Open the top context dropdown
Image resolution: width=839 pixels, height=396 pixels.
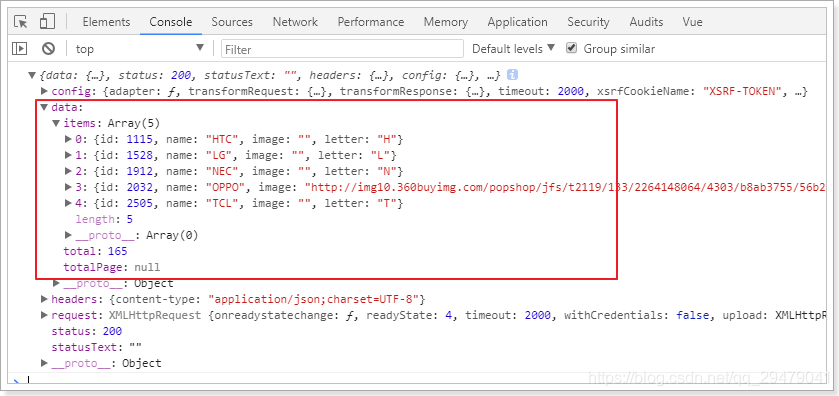[x=140, y=49]
